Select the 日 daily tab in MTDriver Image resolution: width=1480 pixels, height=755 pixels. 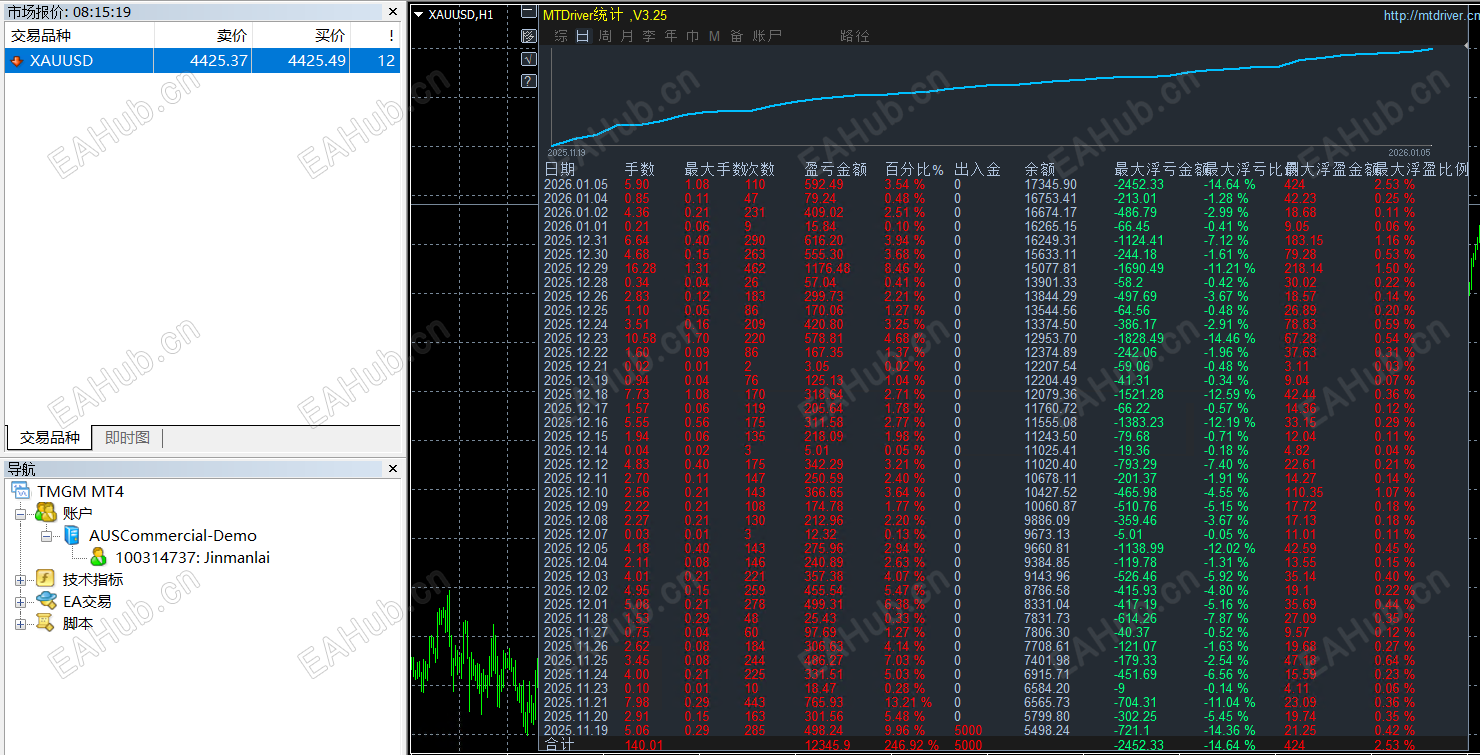coord(583,36)
